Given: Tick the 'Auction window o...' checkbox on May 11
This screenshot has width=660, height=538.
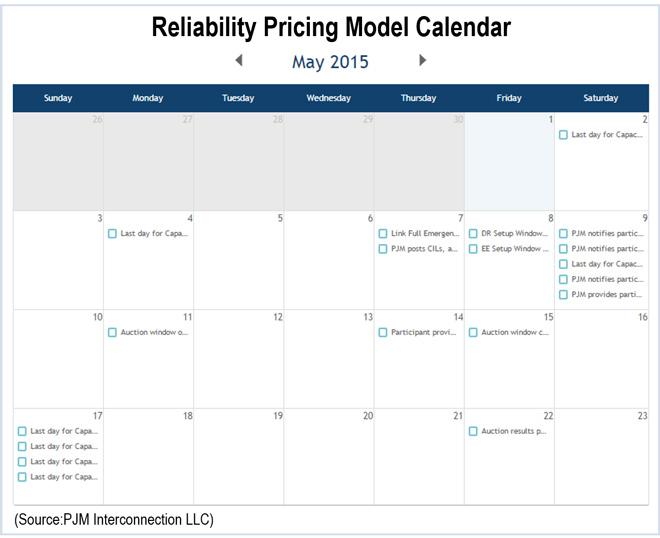Looking at the screenshot, I should [x=112, y=332].
